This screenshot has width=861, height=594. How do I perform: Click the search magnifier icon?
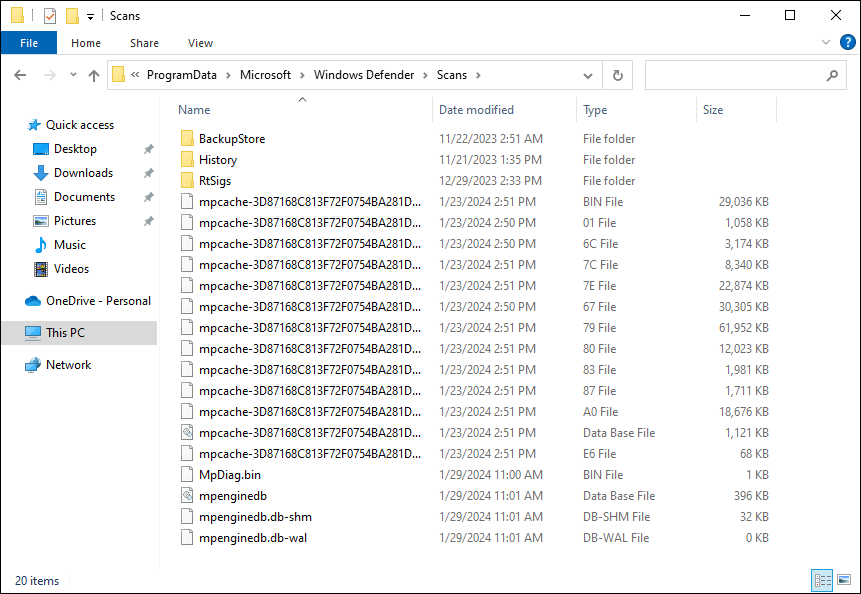(x=832, y=75)
